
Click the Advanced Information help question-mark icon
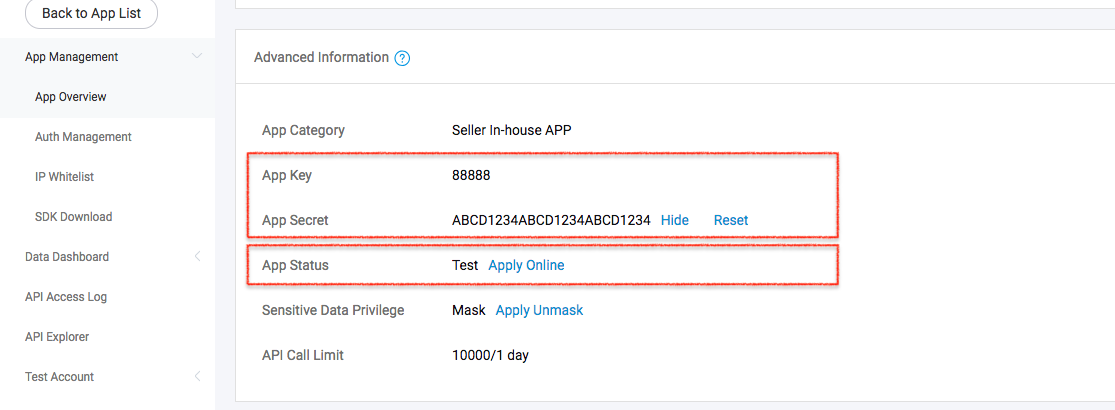402,58
